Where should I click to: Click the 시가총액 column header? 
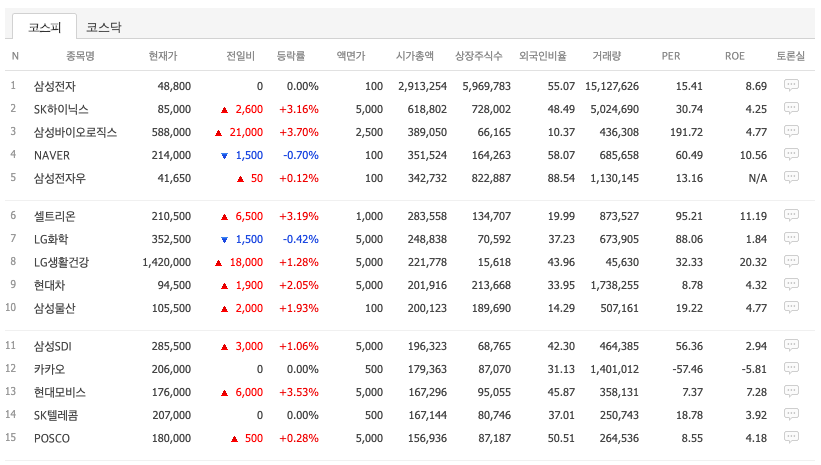415,56
